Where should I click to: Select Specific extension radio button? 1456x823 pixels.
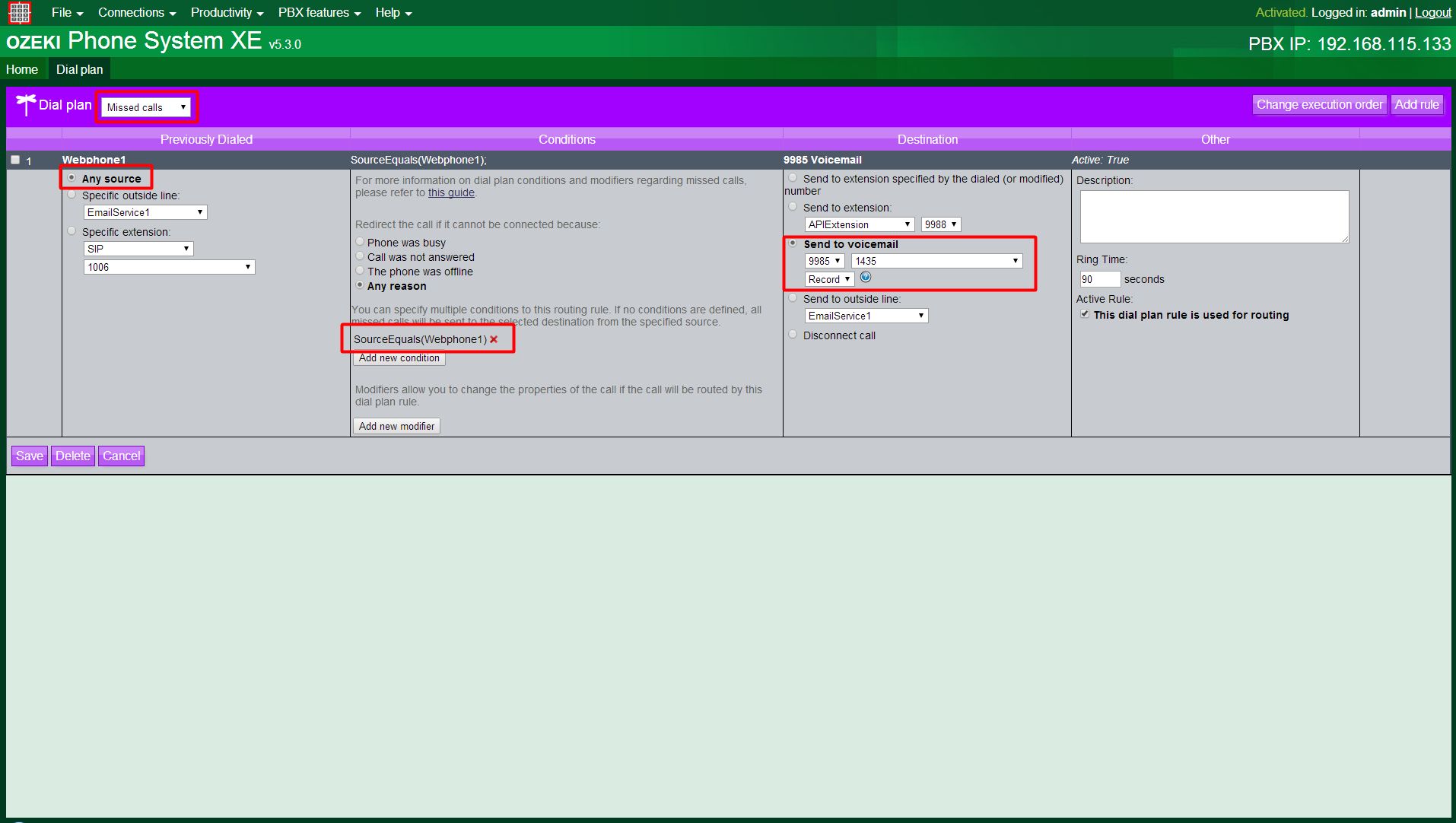[x=72, y=231]
